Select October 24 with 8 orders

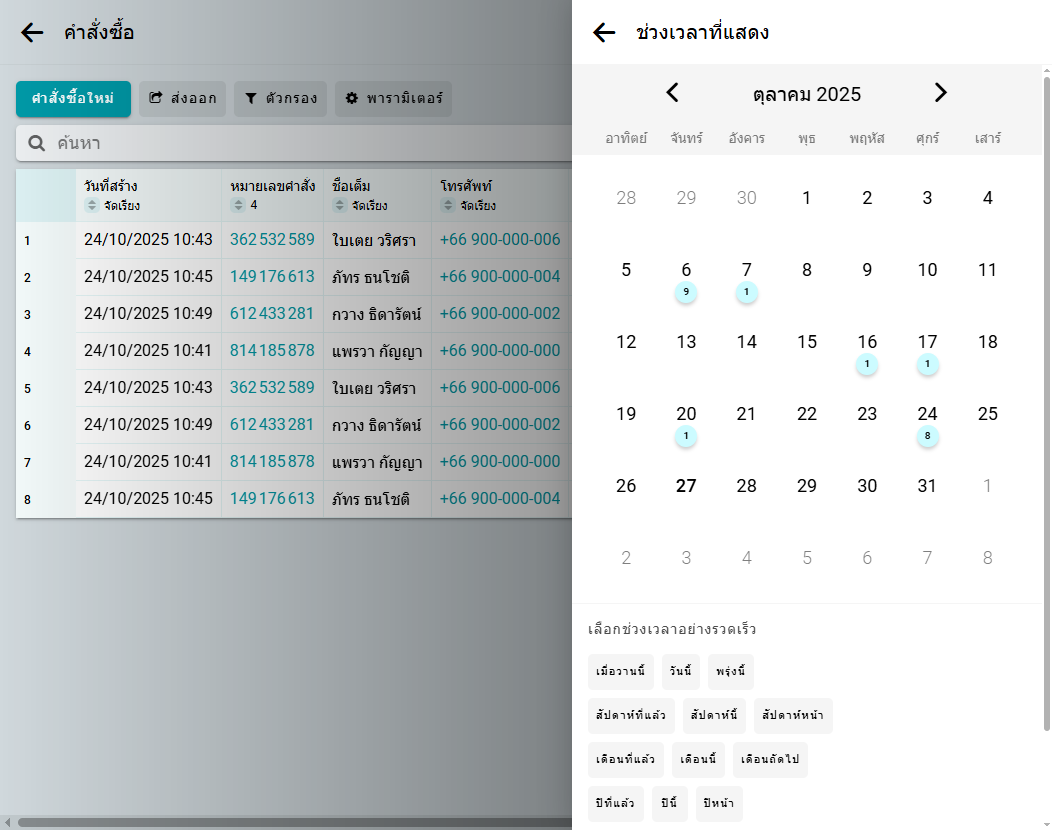(927, 415)
